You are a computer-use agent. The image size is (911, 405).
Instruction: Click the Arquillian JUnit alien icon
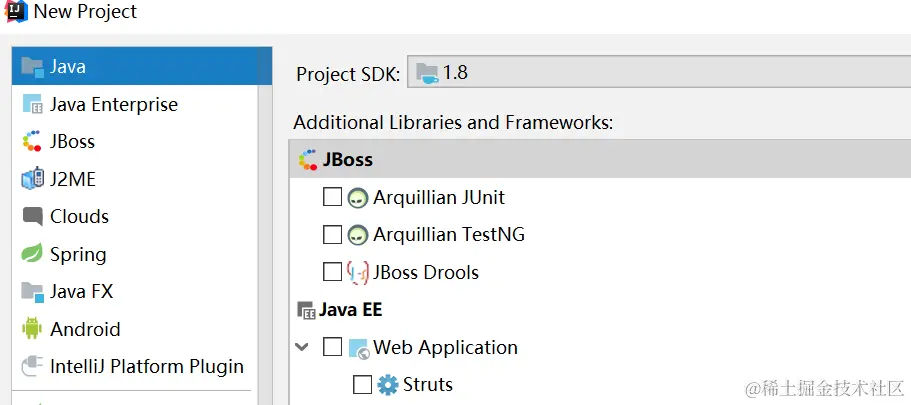tap(358, 198)
